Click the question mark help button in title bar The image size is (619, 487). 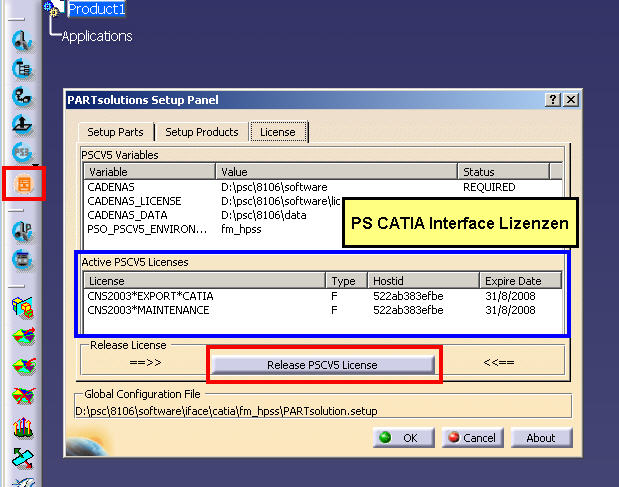pos(553,99)
